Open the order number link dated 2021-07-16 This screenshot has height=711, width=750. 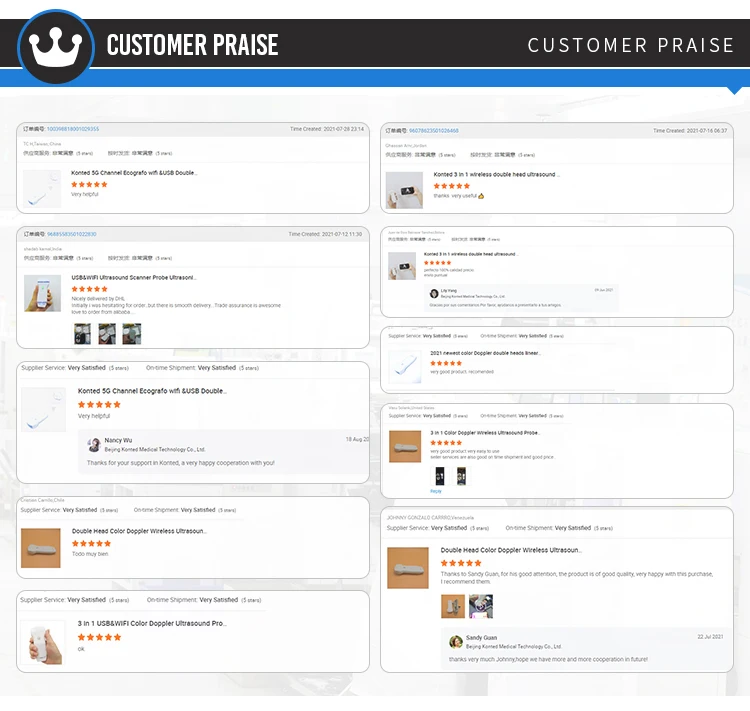tap(434, 131)
